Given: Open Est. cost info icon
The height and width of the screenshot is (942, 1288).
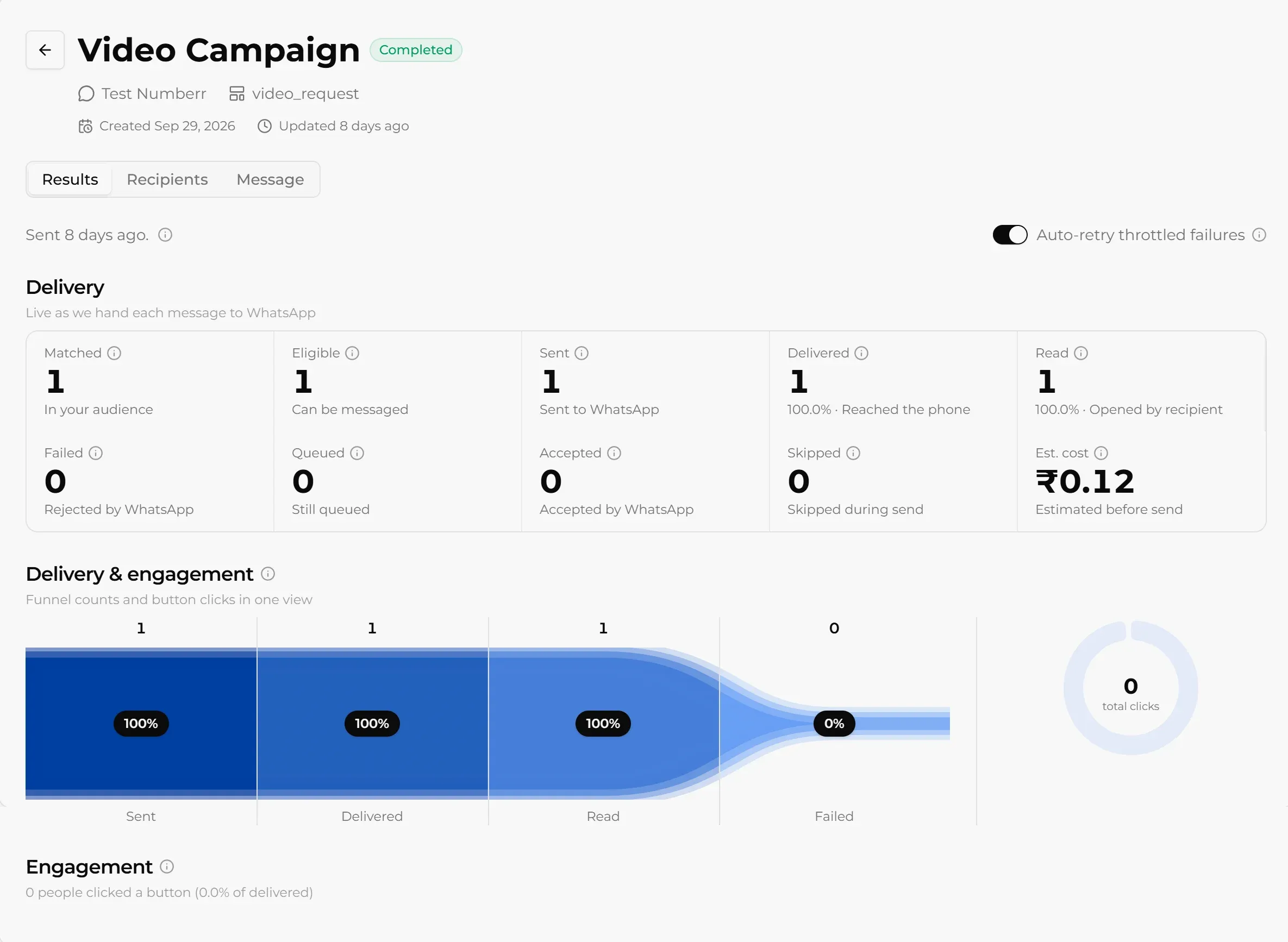Looking at the screenshot, I should pos(1101,453).
